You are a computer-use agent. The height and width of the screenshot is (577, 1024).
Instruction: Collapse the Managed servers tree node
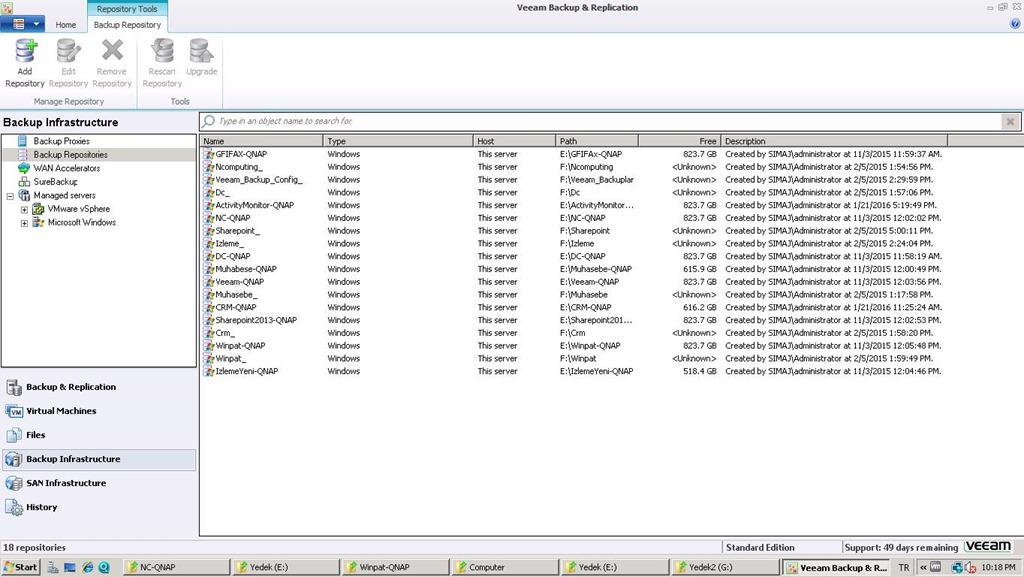(x=10, y=196)
